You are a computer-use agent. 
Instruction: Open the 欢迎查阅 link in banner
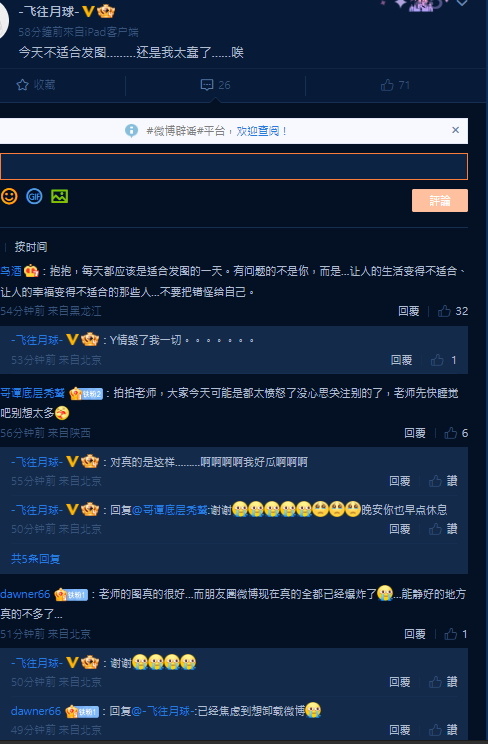point(258,131)
